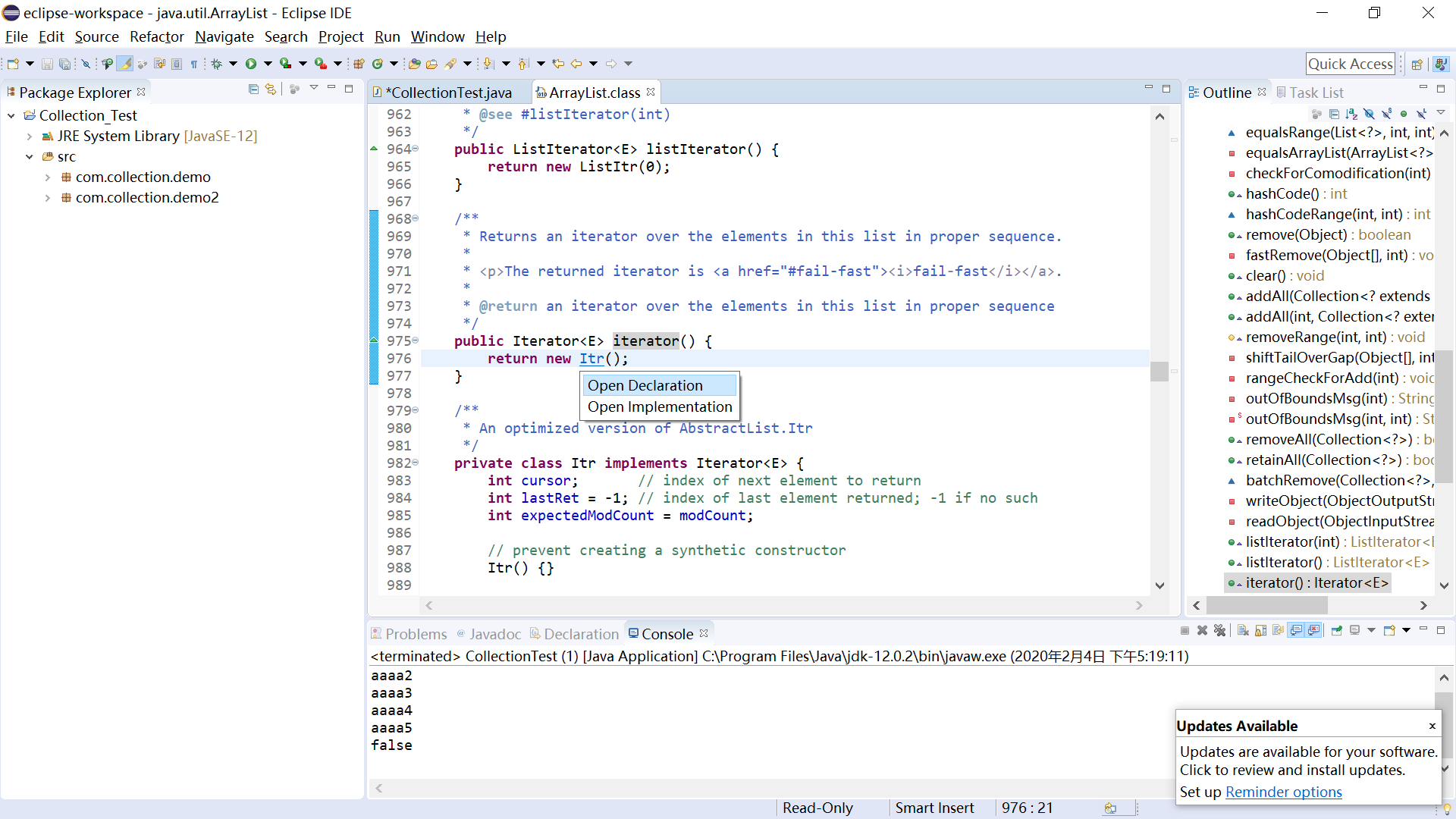Click the Debug bug icon
The width and height of the screenshot is (1456, 819).
pyautogui.click(x=217, y=64)
